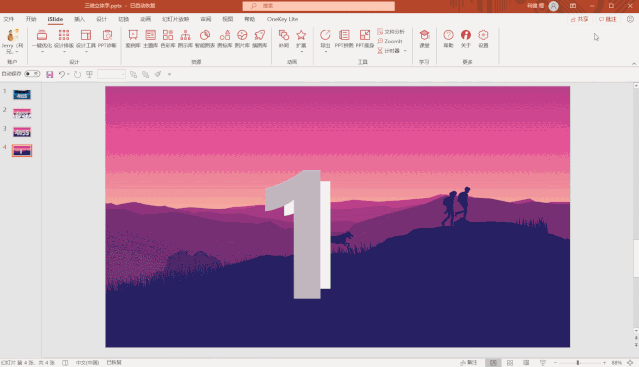Open the 课堂 classroom learning icon
Viewport: 639px width, 367px height.
point(425,39)
